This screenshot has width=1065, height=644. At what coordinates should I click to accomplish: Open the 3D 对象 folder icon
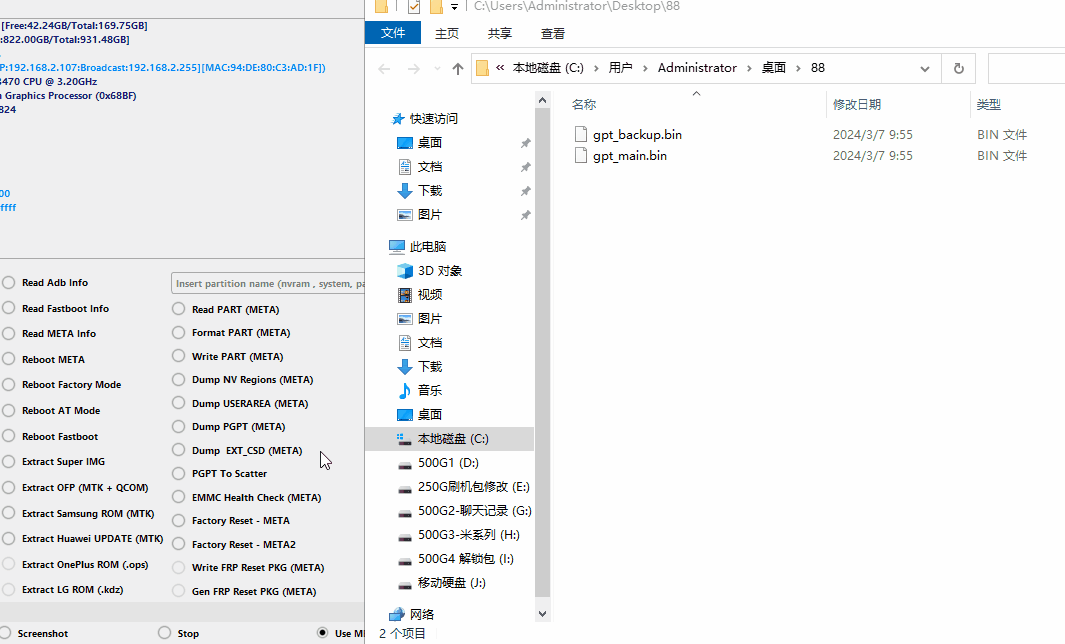[405, 271]
